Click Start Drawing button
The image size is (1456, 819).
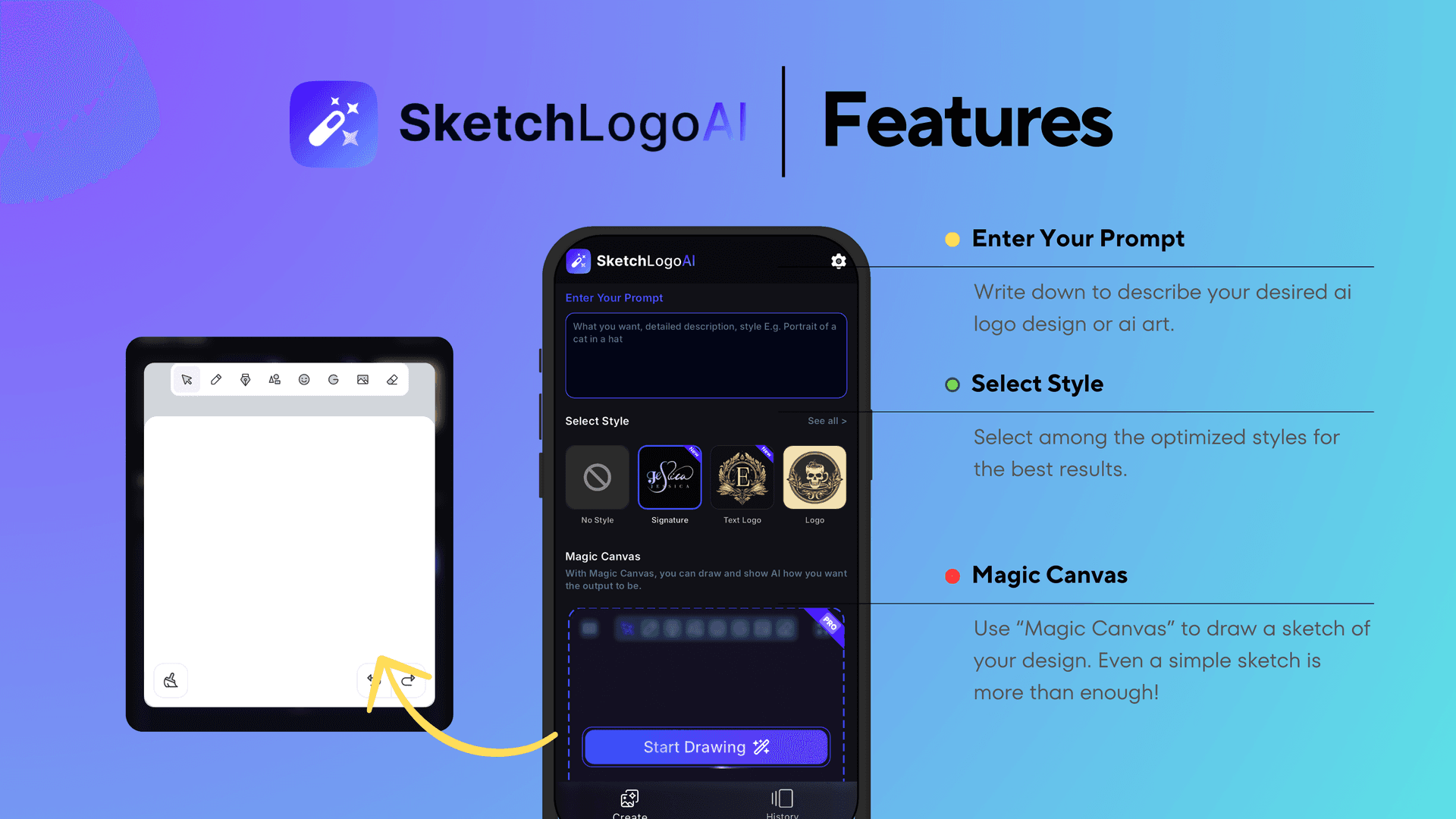click(705, 746)
